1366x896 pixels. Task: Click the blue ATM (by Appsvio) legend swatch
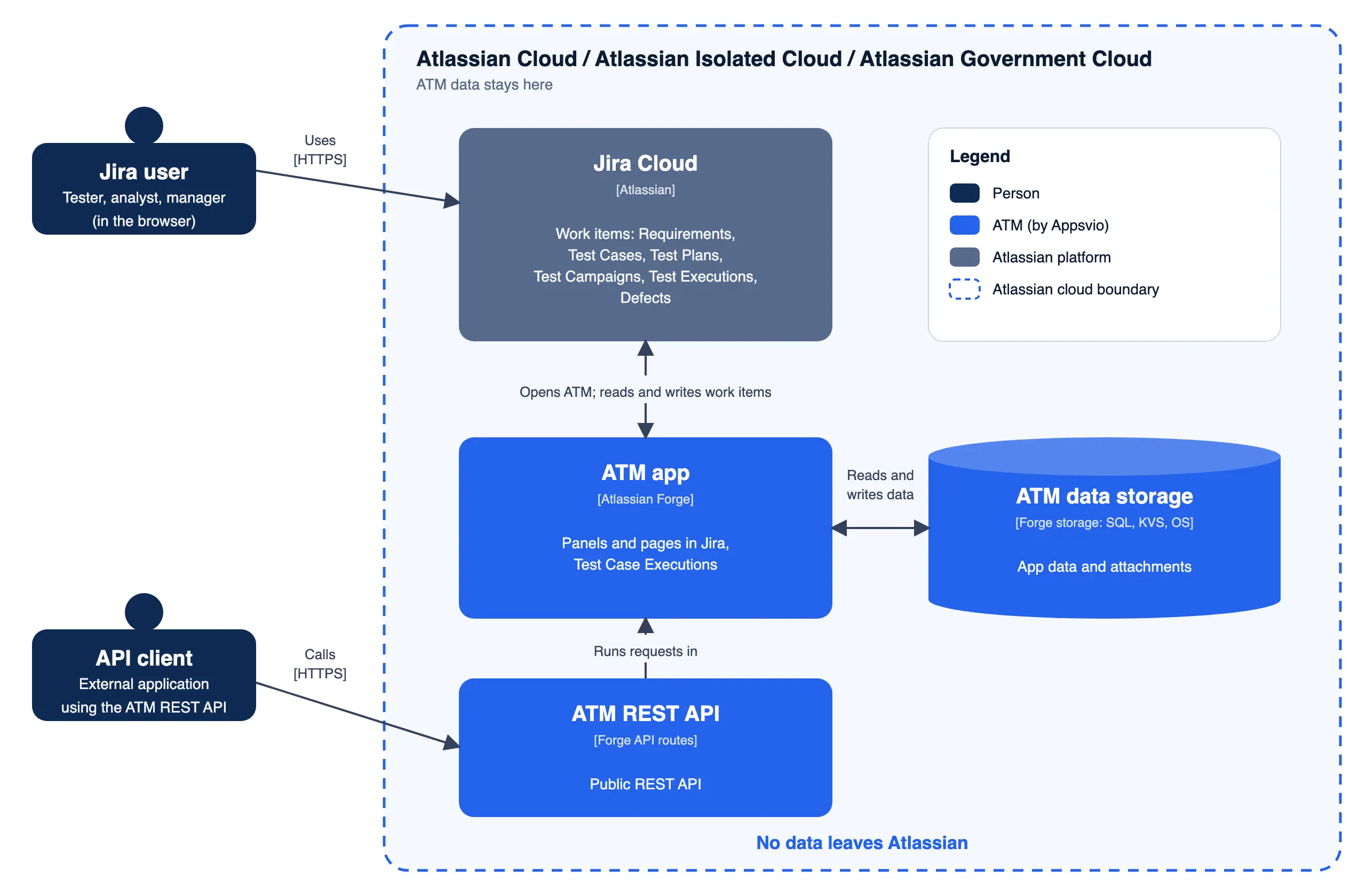point(964,226)
